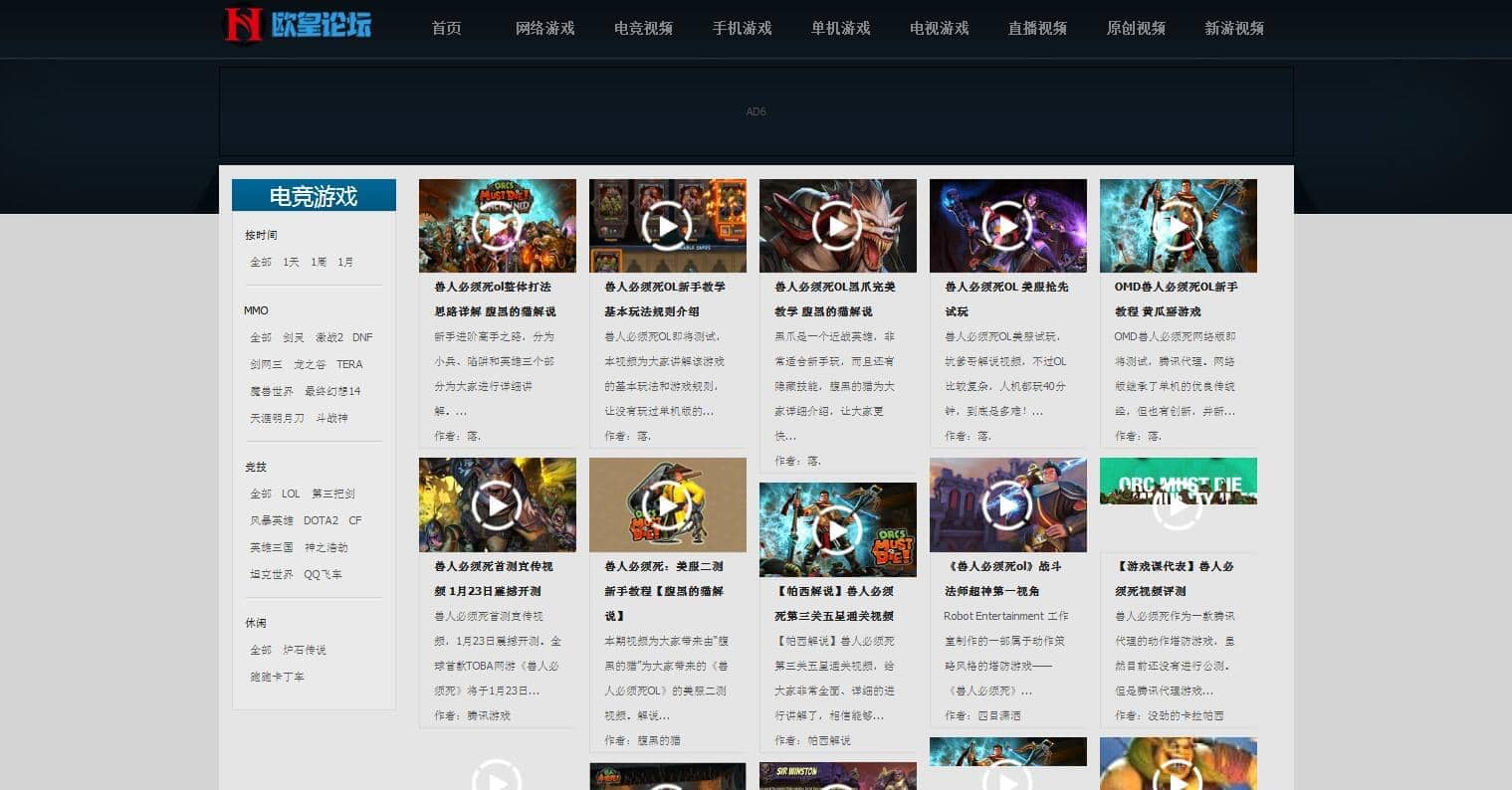Click the AD6 banner placeholder
Image resolution: width=1512 pixels, height=790 pixels.
click(x=756, y=111)
